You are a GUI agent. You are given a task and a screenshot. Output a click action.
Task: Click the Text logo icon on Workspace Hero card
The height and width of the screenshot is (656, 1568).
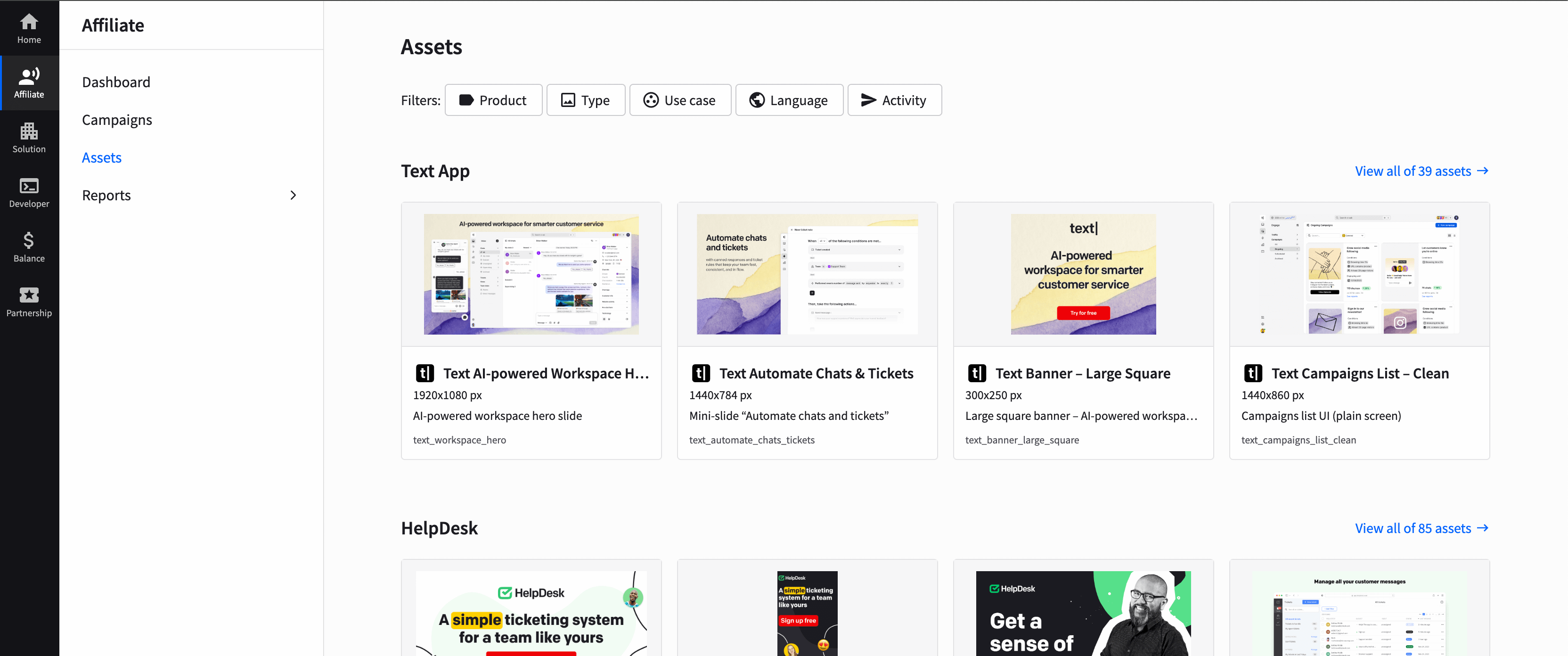pos(425,373)
